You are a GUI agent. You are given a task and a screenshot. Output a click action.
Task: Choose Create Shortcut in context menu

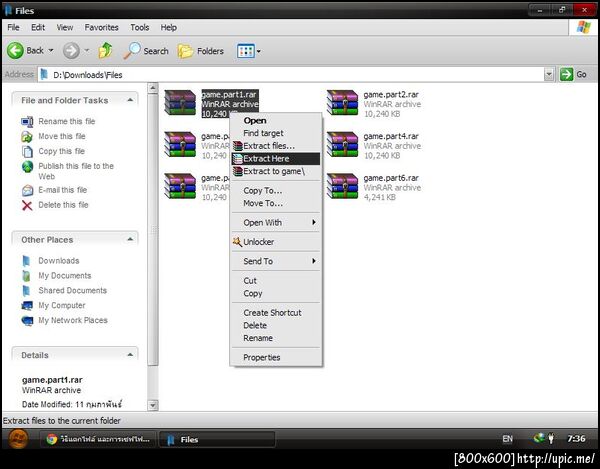click(x=276, y=313)
